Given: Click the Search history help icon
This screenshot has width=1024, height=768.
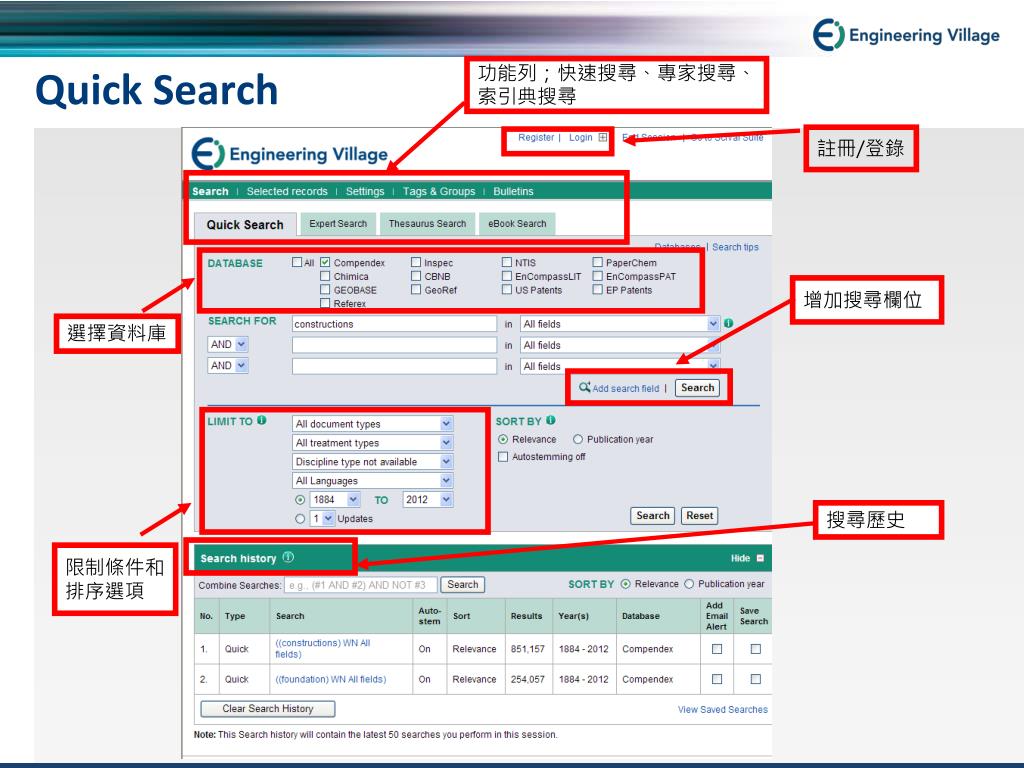Looking at the screenshot, I should pyautogui.click(x=288, y=558).
